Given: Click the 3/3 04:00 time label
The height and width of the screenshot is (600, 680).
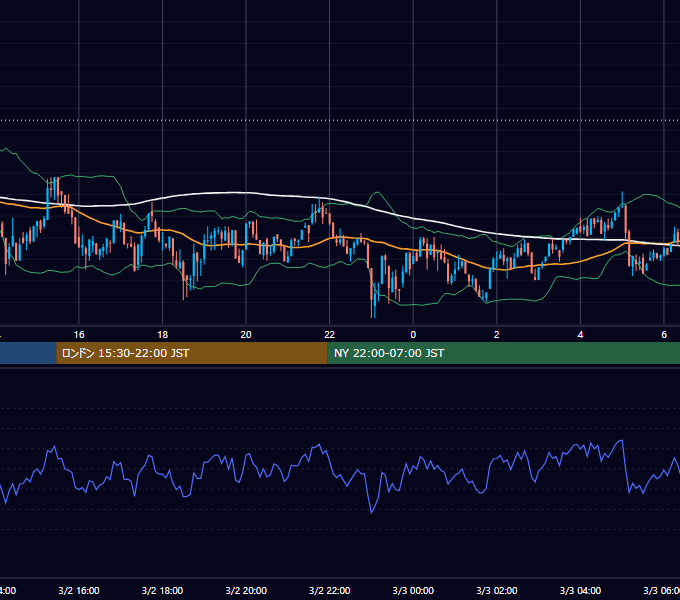Looking at the screenshot, I should [580, 590].
